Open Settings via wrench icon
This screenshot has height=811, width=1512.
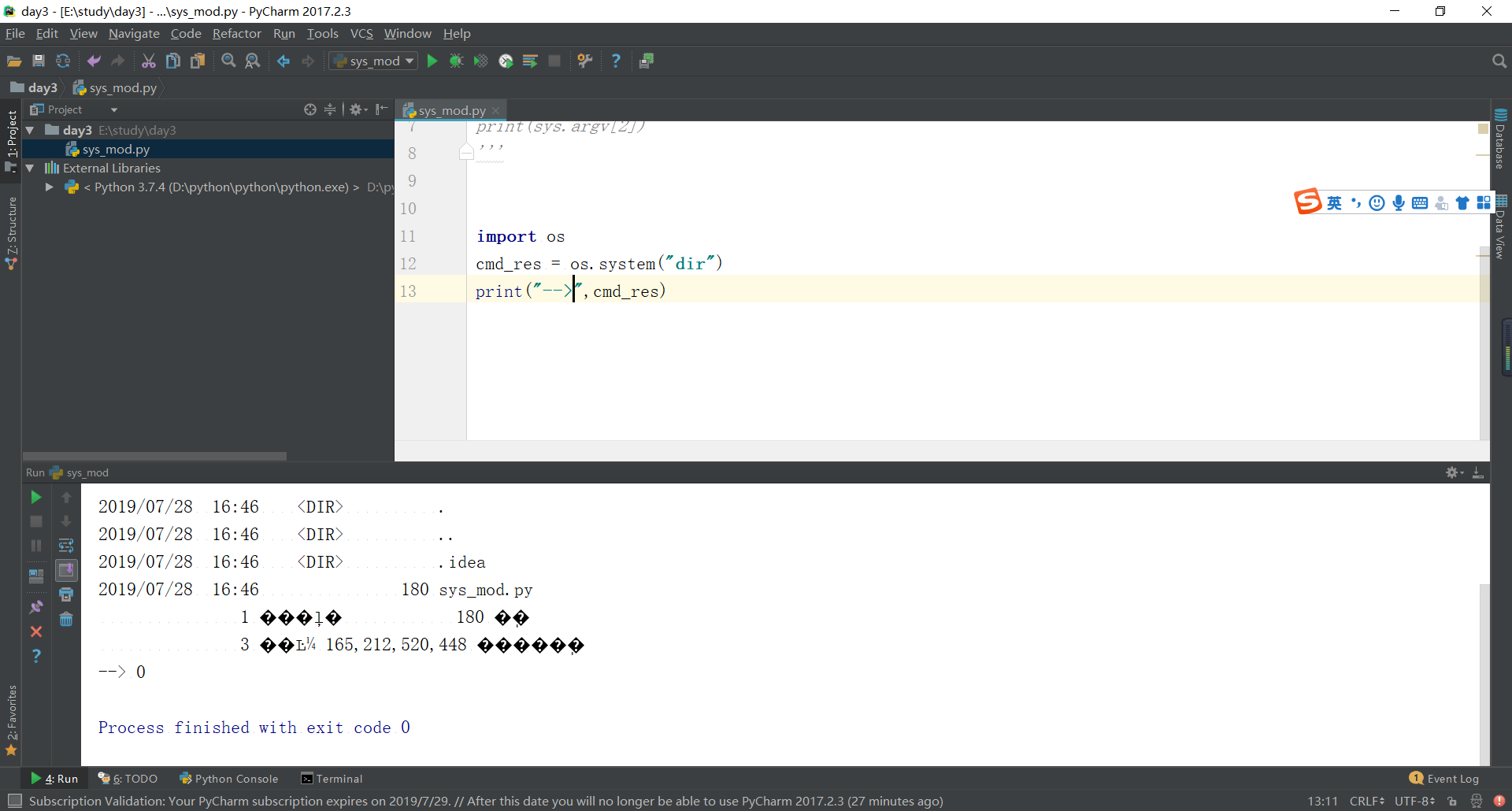585,61
